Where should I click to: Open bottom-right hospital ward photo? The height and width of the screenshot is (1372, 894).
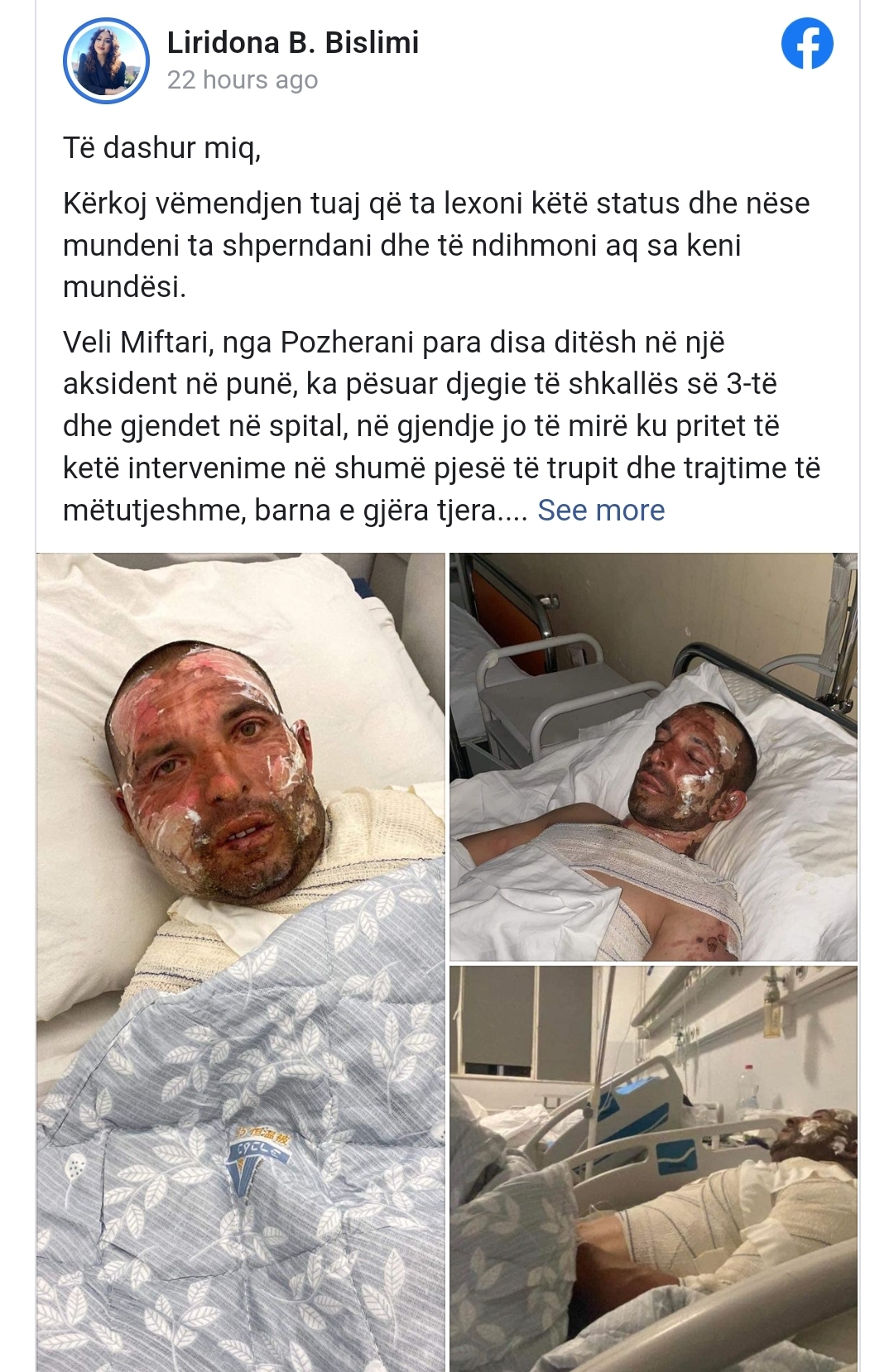click(x=653, y=1168)
